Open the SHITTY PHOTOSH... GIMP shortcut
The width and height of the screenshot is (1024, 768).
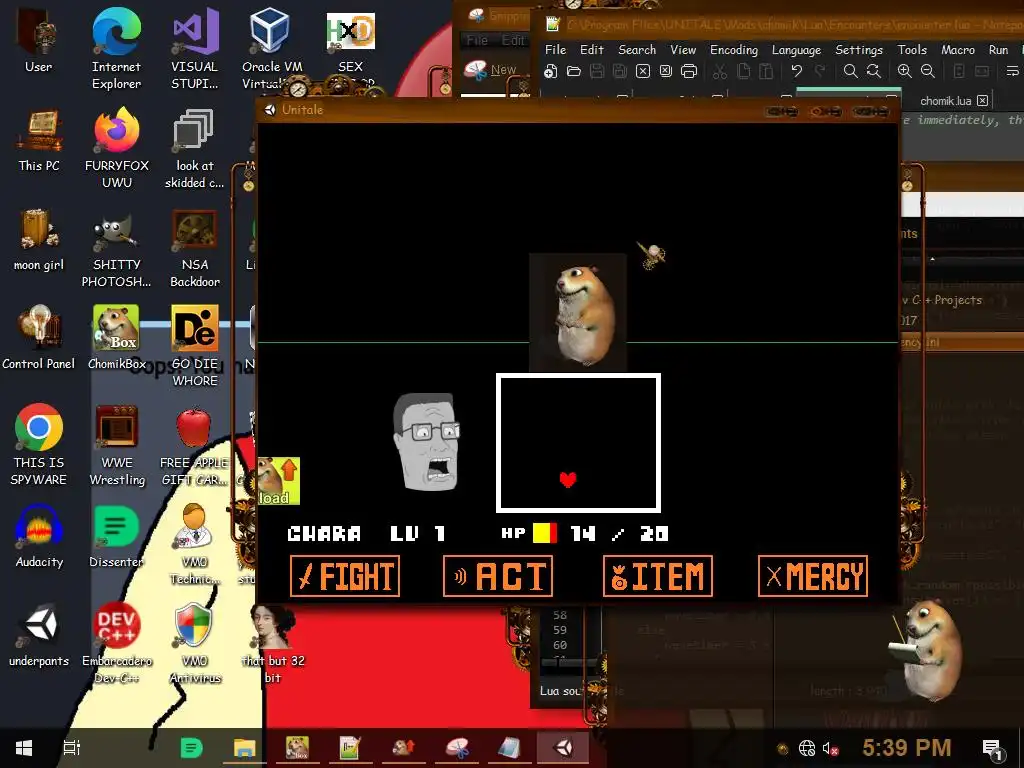click(x=116, y=248)
